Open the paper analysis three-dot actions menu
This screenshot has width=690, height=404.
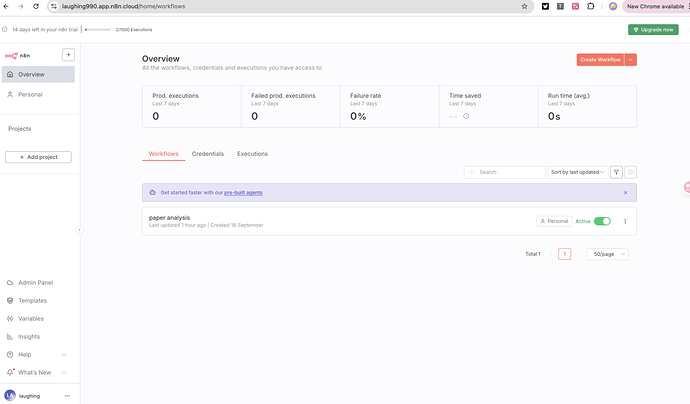(625, 221)
